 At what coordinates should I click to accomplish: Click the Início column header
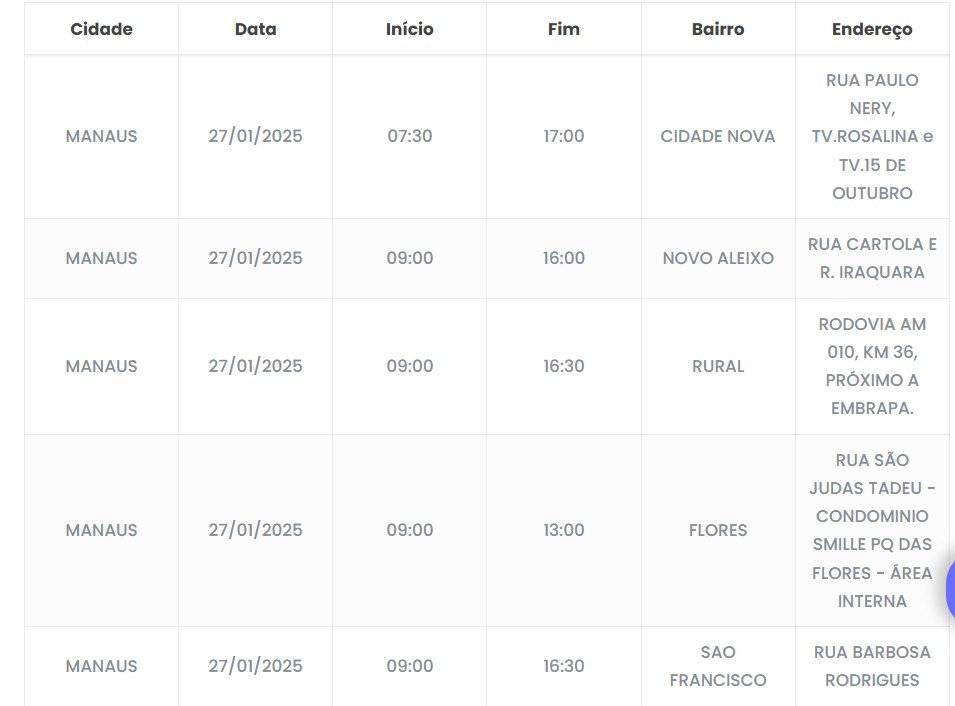pyautogui.click(x=409, y=29)
